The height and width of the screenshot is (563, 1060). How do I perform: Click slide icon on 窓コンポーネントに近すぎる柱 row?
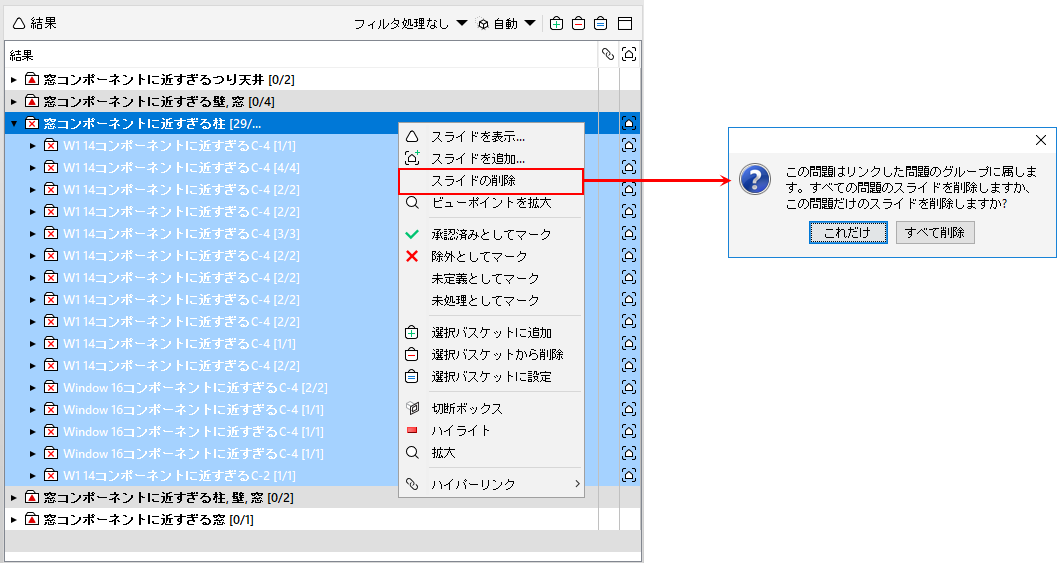tap(629, 123)
